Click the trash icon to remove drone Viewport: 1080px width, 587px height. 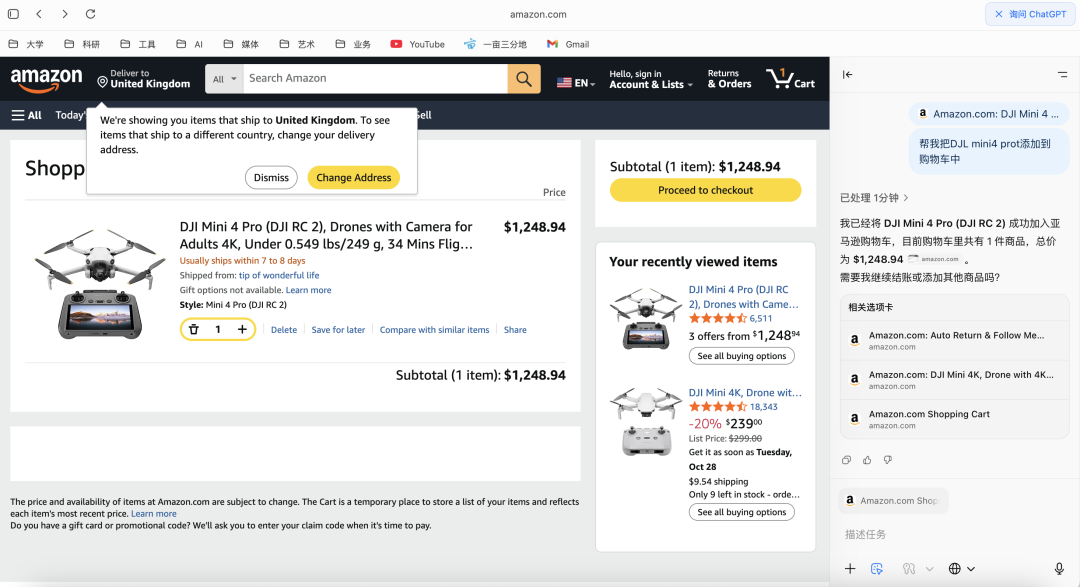click(194, 329)
